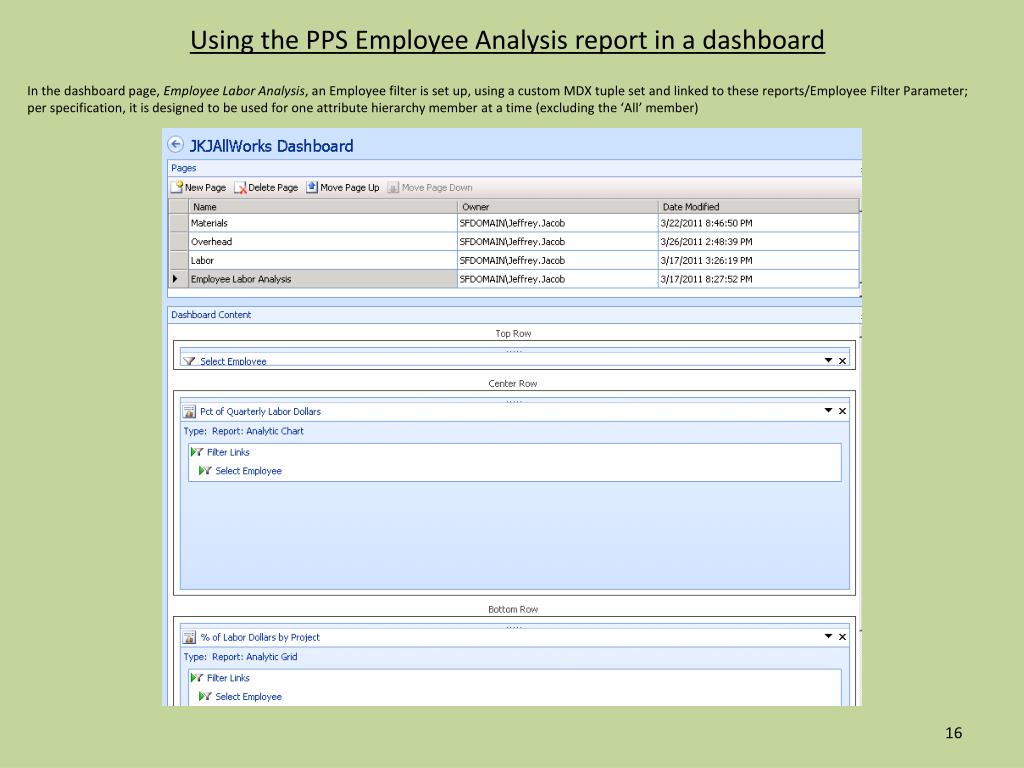The height and width of the screenshot is (768, 1024).
Task: Sort pages by the Date Modified column header
Action: [x=759, y=206]
